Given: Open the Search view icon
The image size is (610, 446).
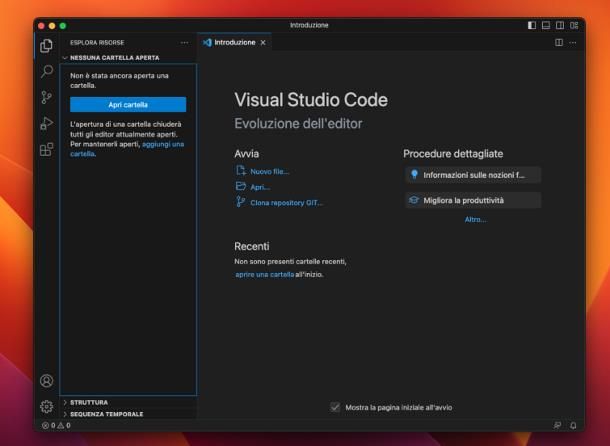Looking at the screenshot, I should pos(47,71).
